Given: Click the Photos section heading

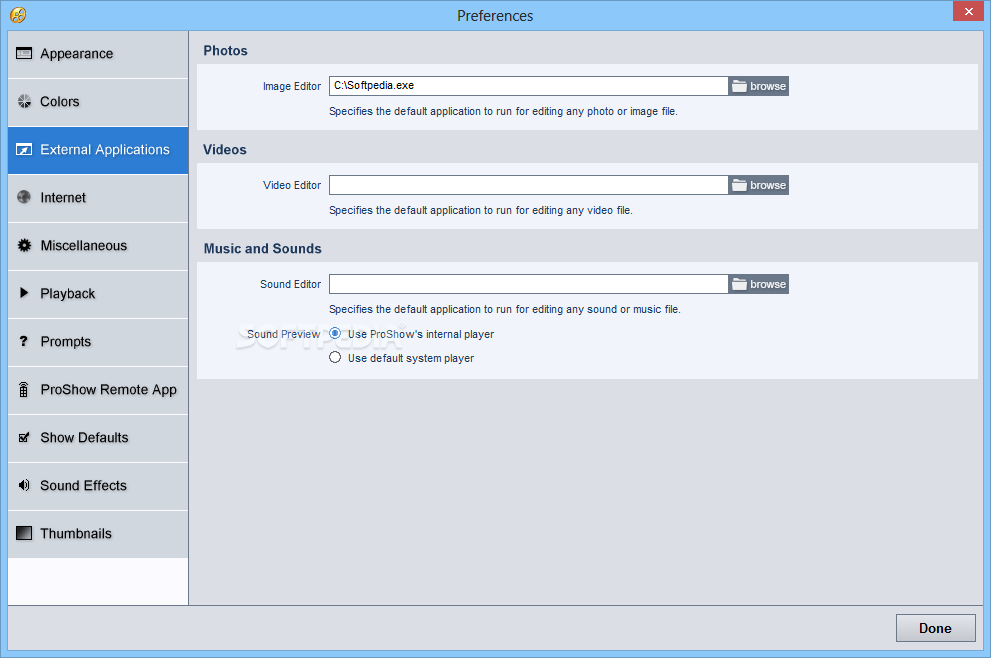Looking at the screenshot, I should (226, 51).
